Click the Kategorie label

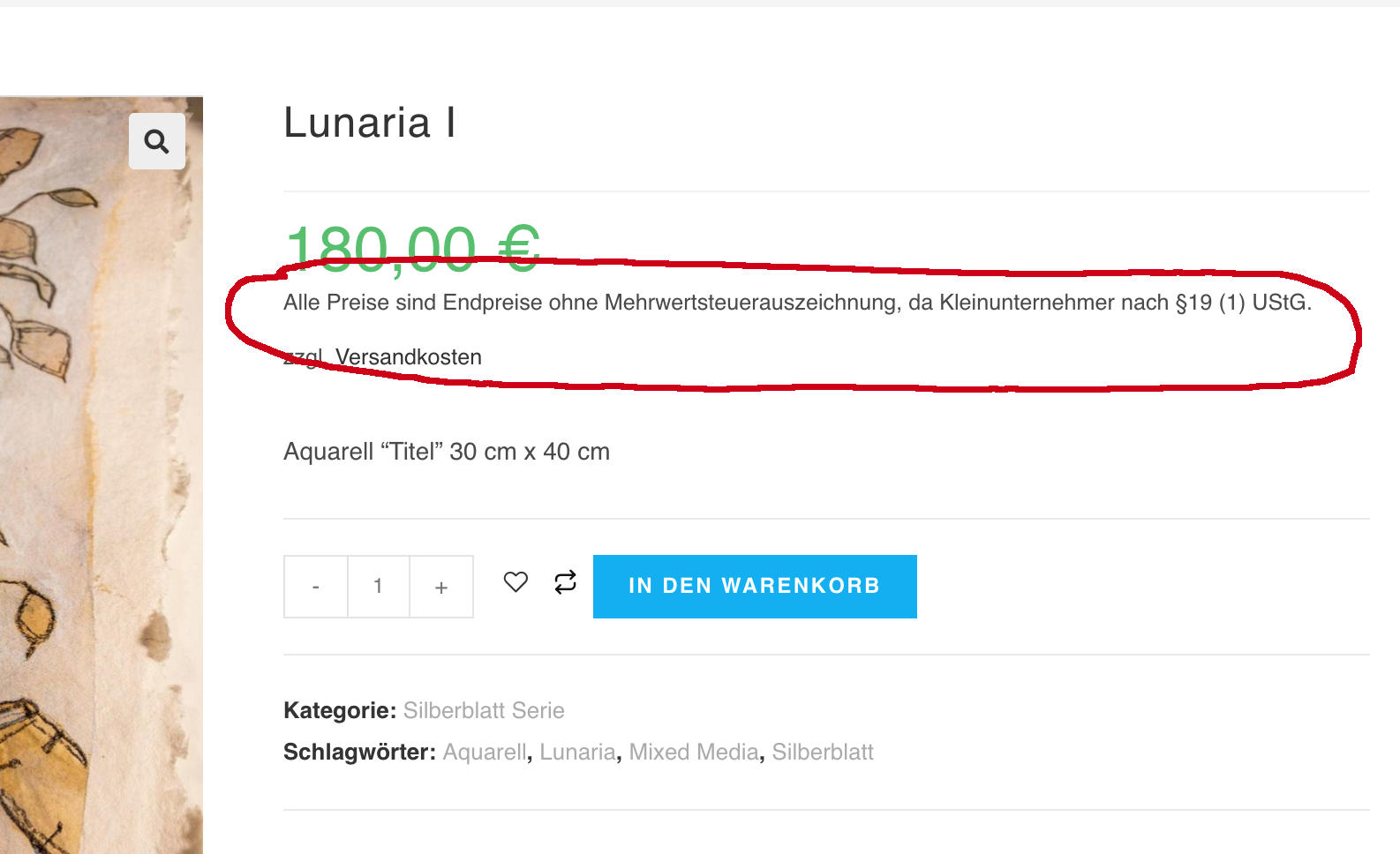[340, 710]
